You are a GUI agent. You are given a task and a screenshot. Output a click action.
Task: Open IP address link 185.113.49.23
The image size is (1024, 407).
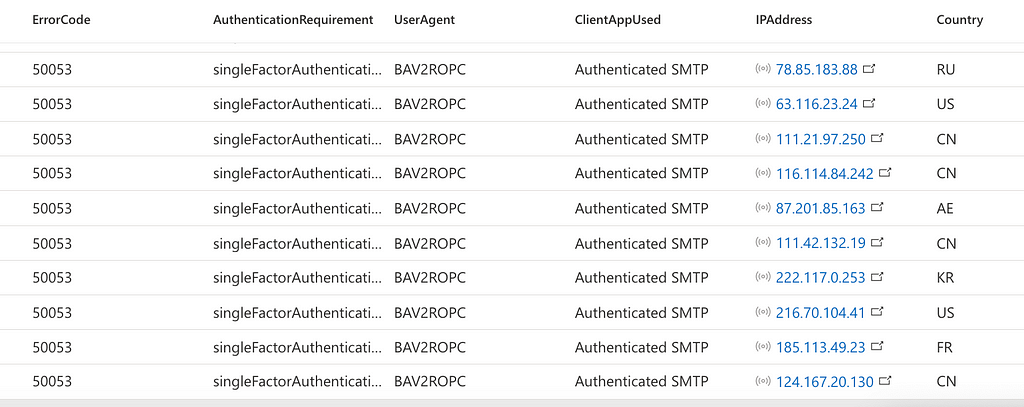(x=820, y=348)
